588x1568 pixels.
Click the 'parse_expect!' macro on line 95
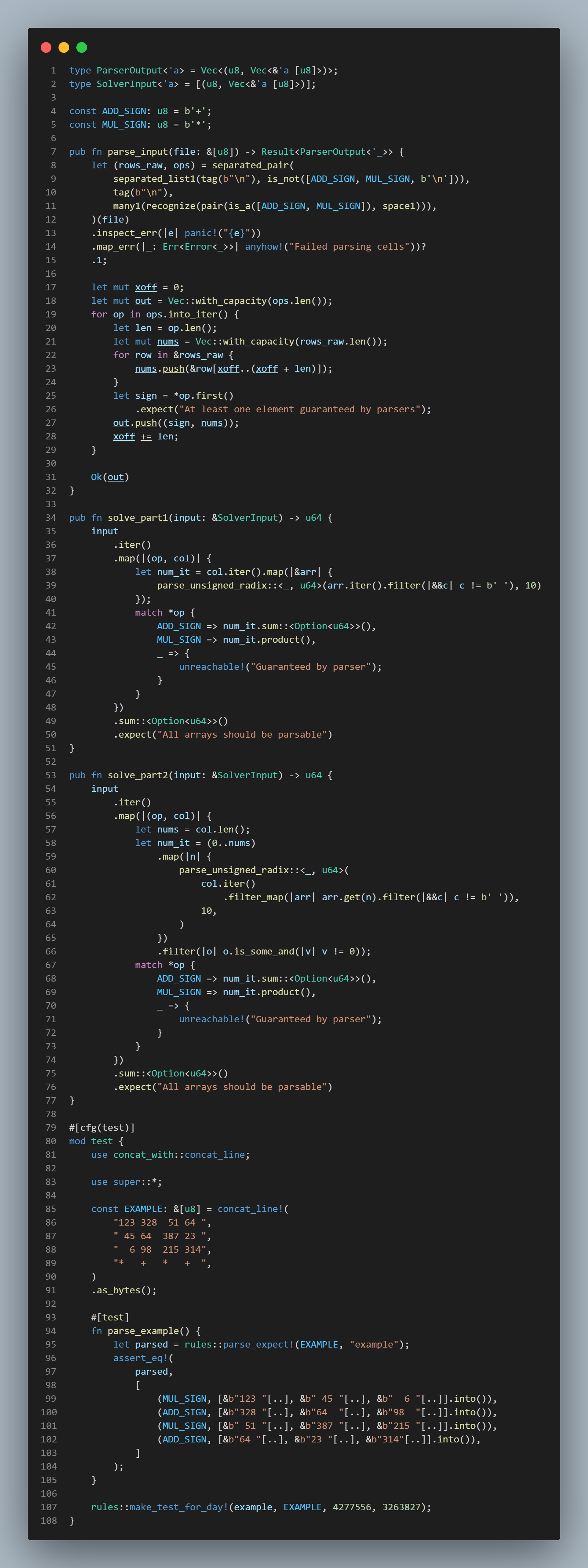259,1345
